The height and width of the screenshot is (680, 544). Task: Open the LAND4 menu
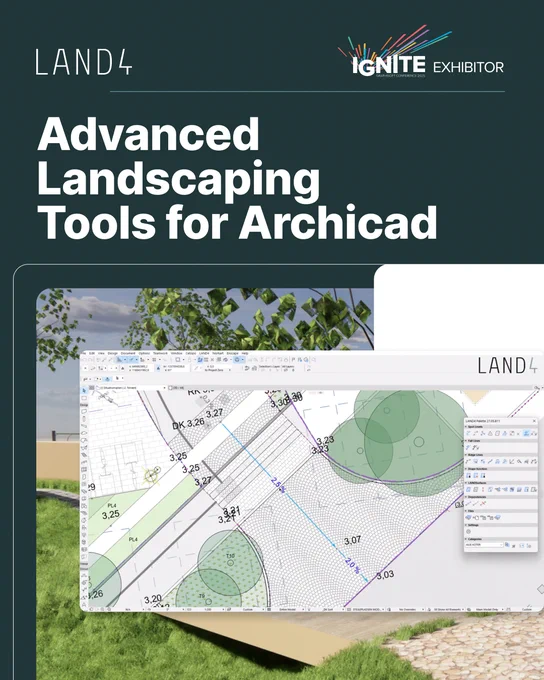(204, 353)
